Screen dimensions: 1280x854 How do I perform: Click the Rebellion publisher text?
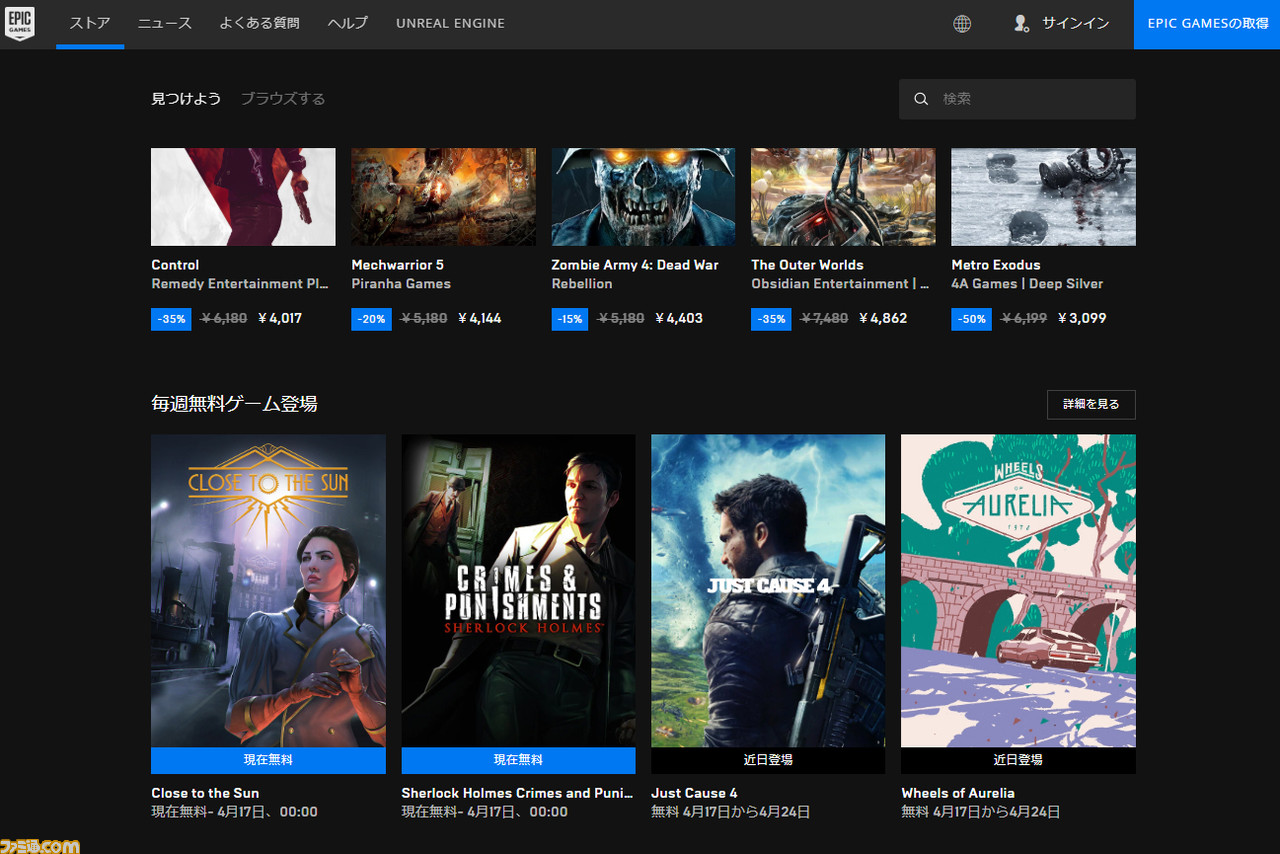pos(582,284)
